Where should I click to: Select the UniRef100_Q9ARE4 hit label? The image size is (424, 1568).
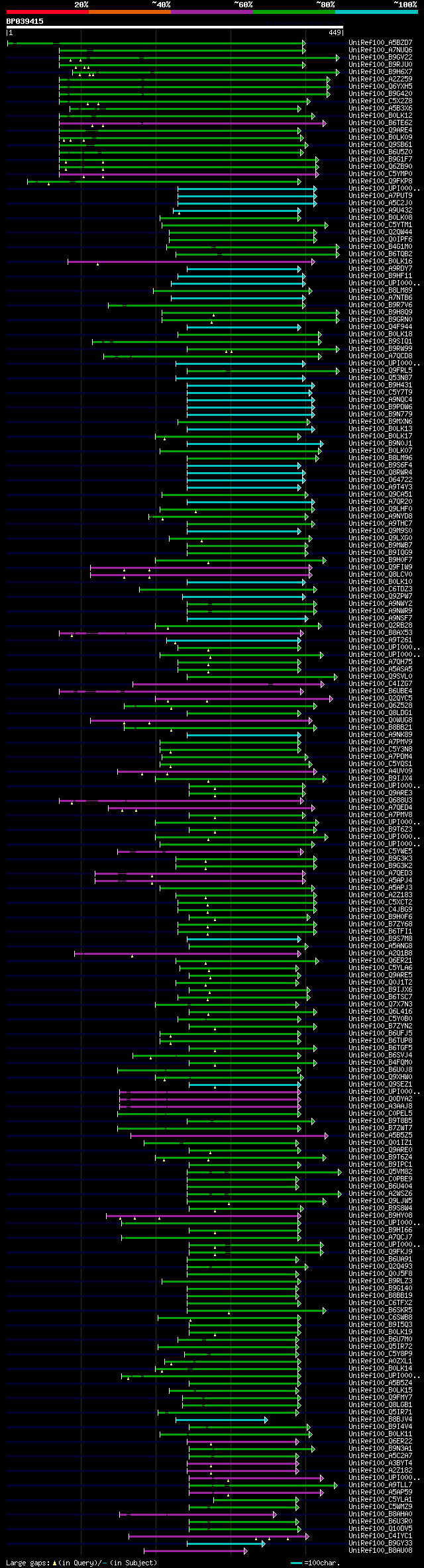click(x=380, y=130)
